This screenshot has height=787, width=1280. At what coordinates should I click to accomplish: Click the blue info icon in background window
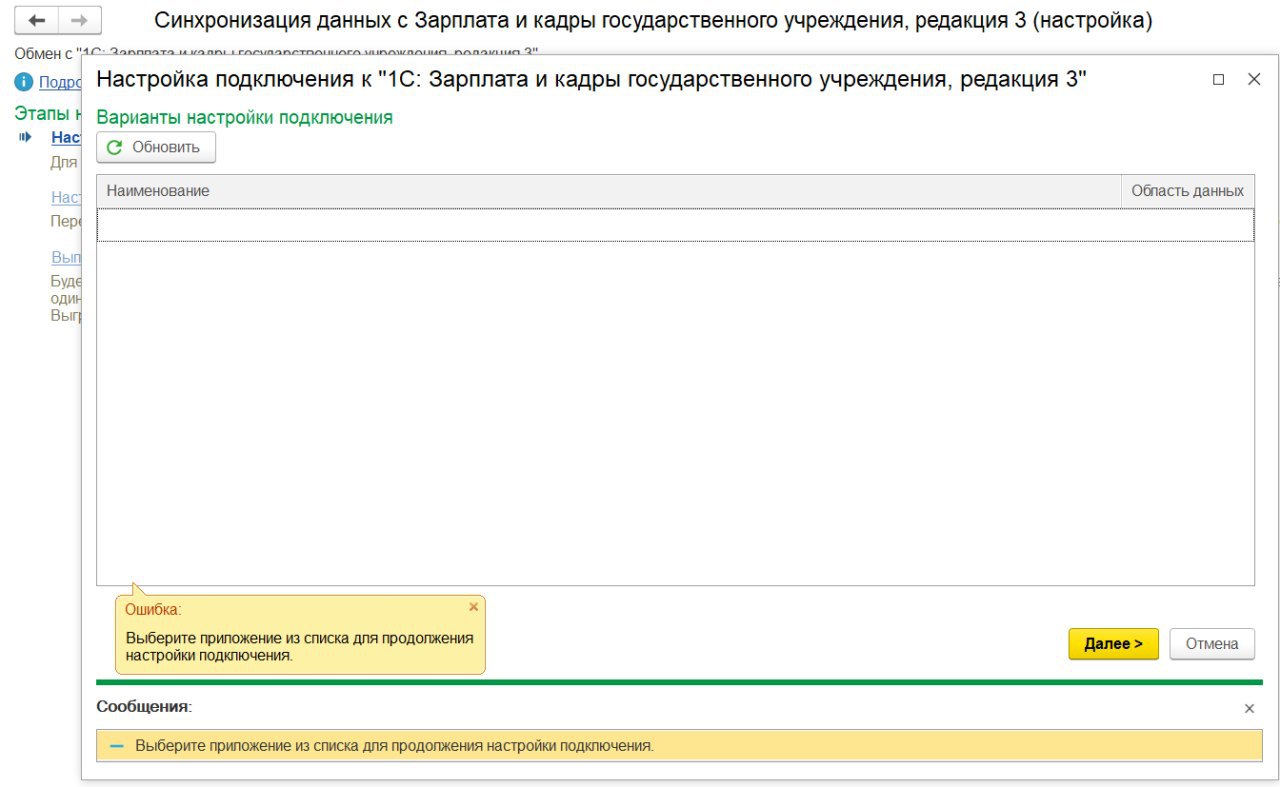pos(24,82)
